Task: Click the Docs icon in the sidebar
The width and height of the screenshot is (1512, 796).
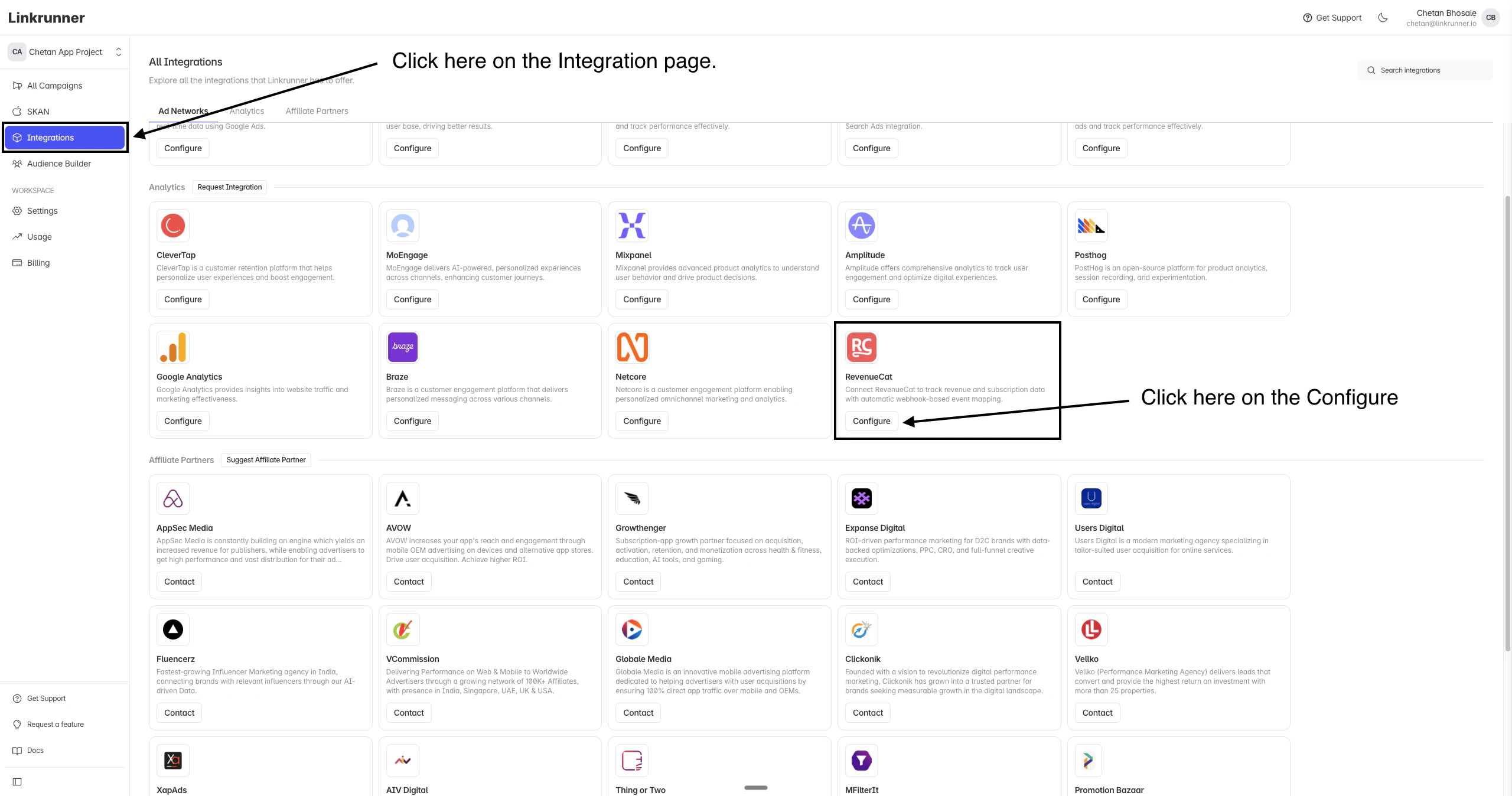Action: pyautogui.click(x=17, y=751)
